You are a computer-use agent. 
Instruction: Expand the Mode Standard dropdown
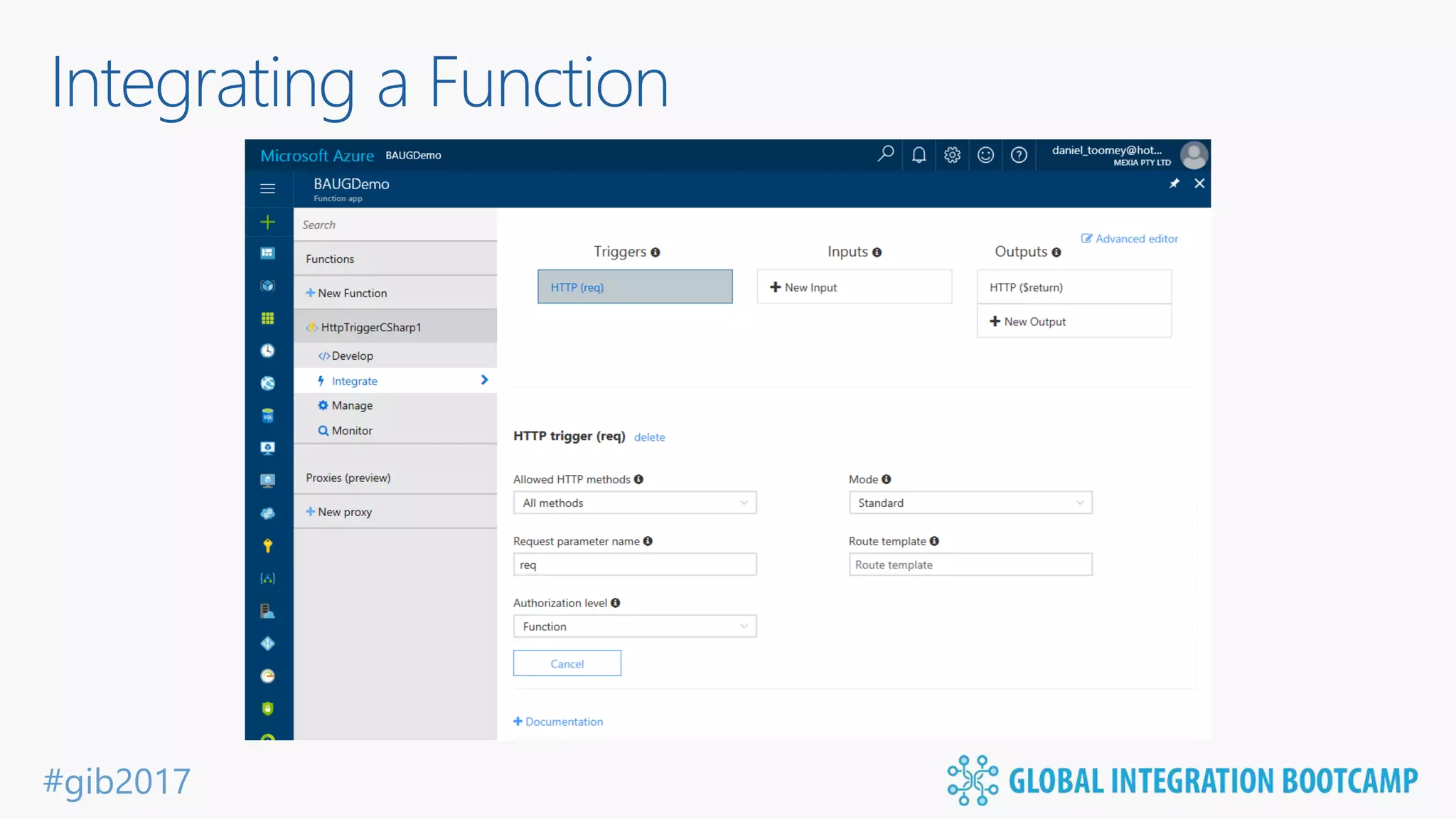(x=970, y=503)
